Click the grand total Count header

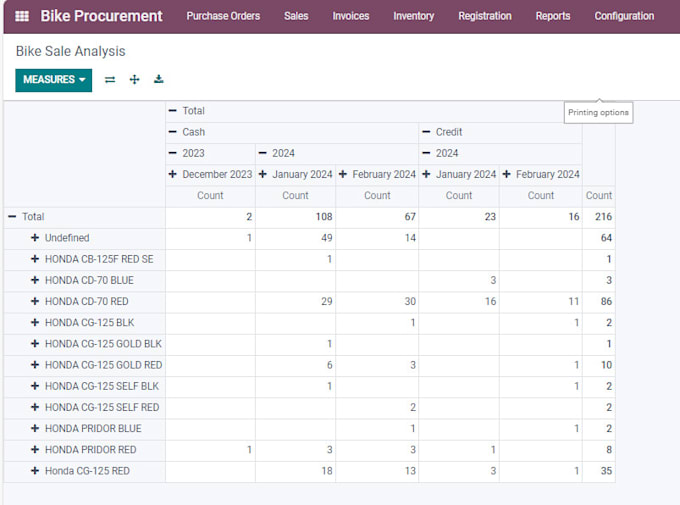coord(599,196)
